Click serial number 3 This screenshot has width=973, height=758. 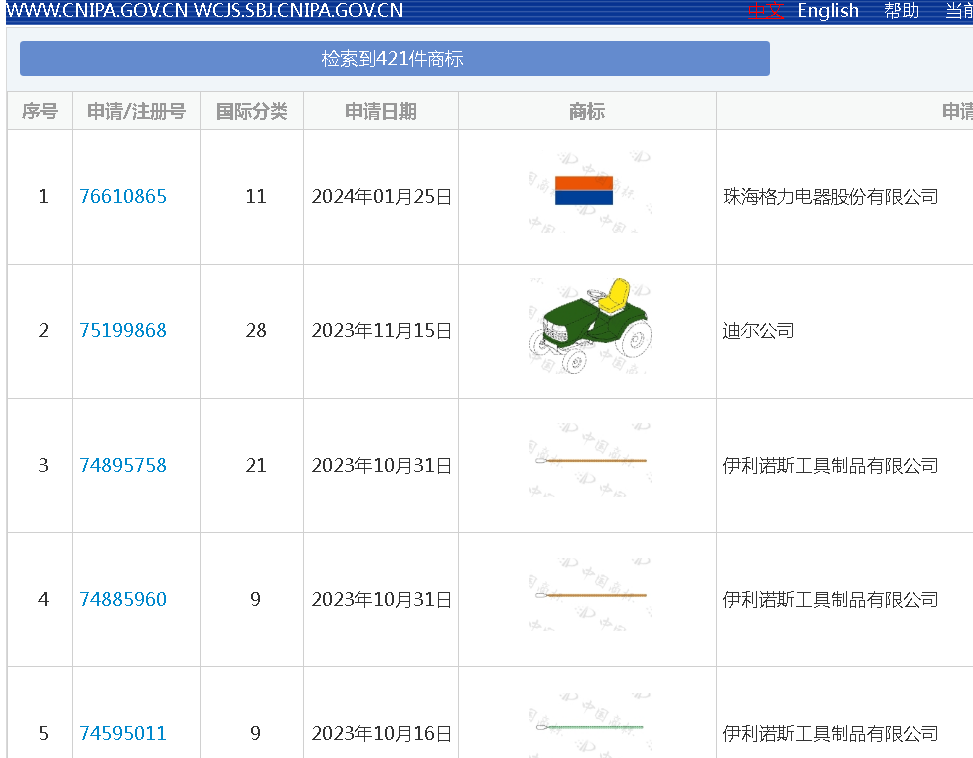coord(43,465)
